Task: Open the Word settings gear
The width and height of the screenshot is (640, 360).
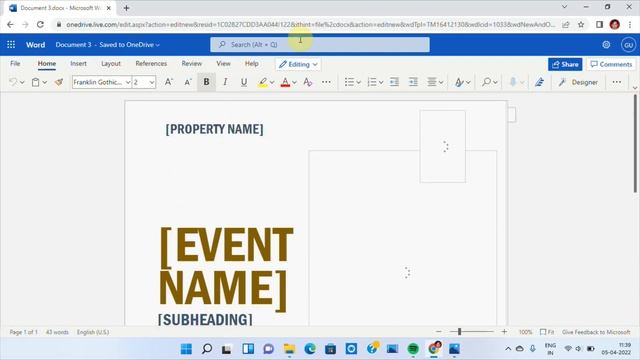Action: [x=606, y=44]
